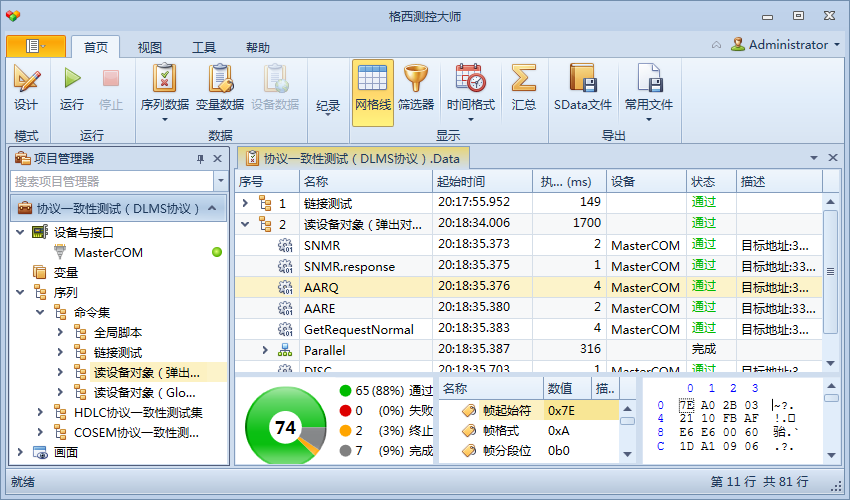
Task: Click the Parallel row network icon
Action: pyautogui.click(x=285, y=350)
